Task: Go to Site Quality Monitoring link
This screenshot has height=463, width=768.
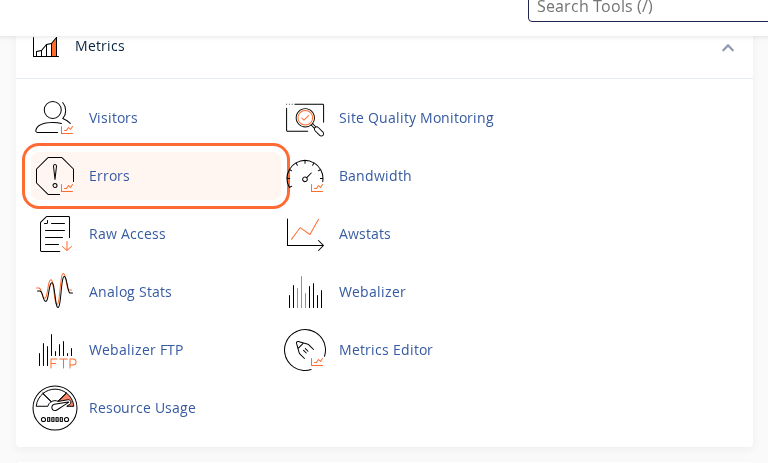Action: (x=416, y=118)
